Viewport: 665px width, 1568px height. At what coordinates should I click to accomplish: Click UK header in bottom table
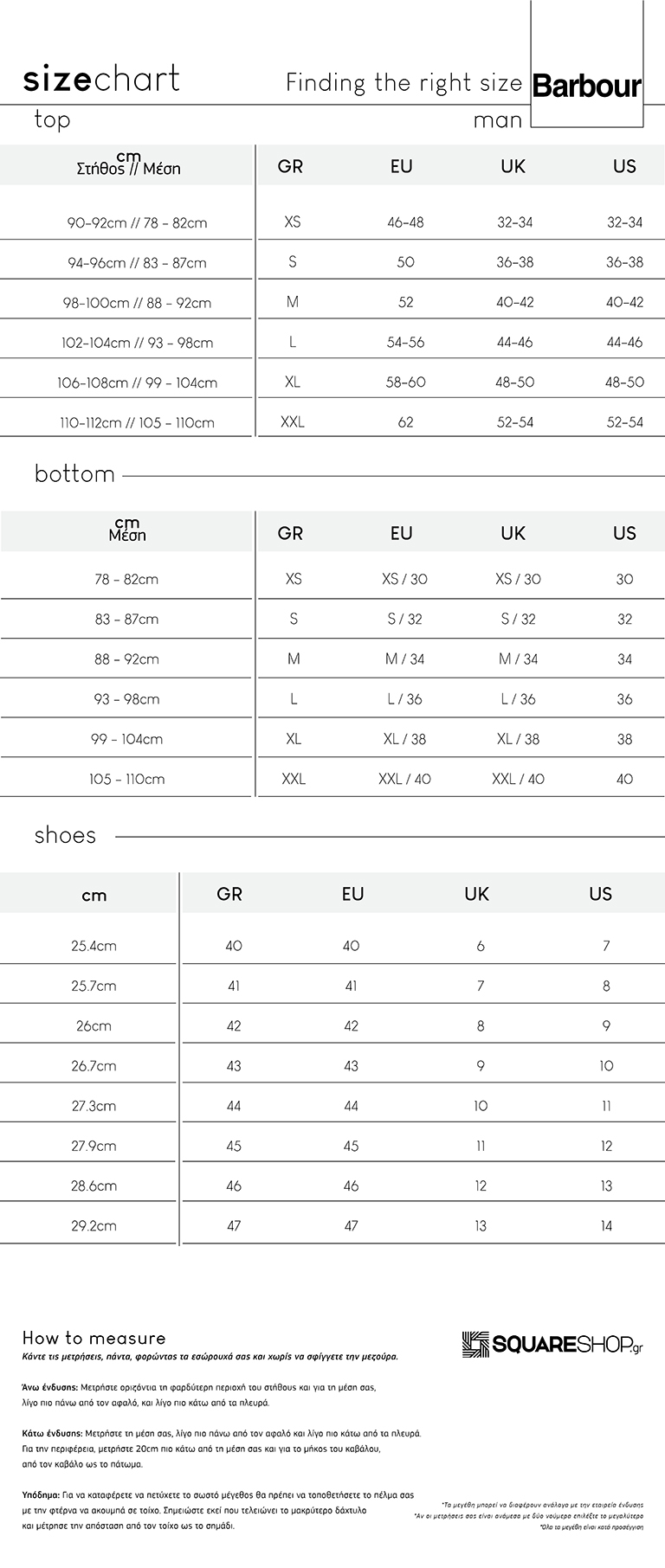(x=513, y=533)
